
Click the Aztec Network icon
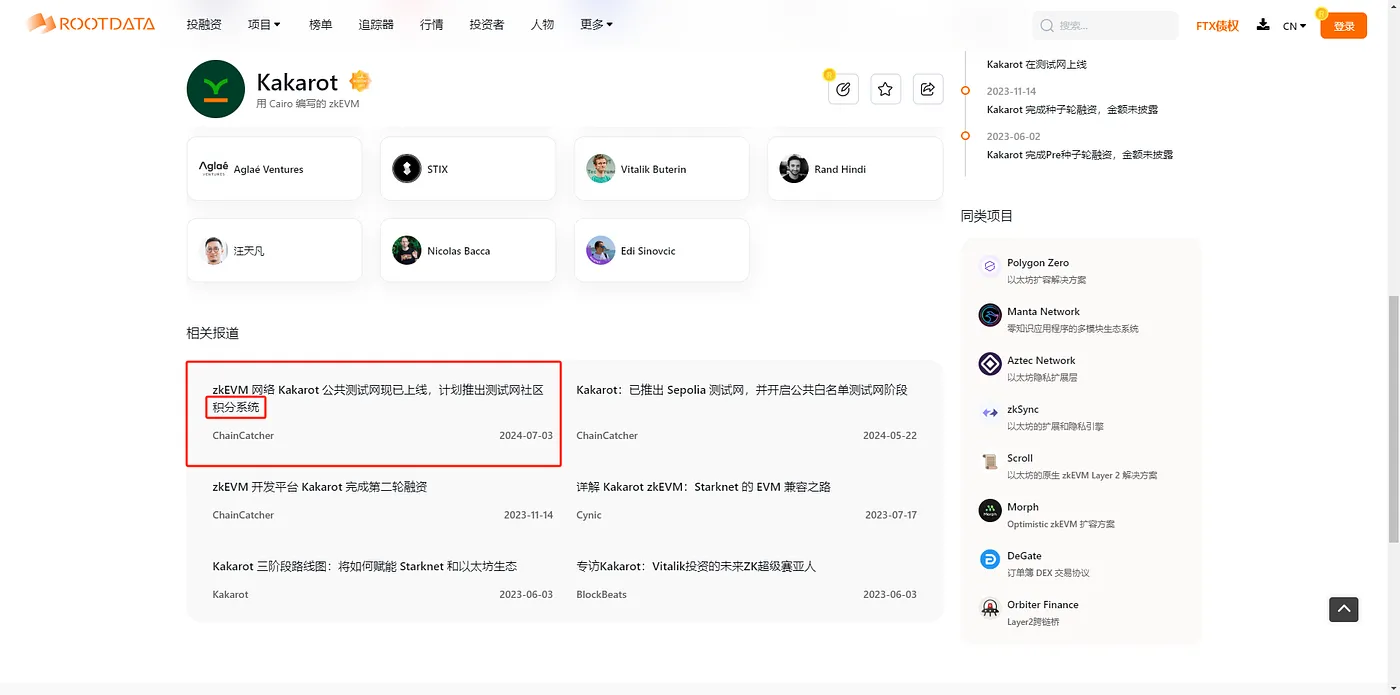pyautogui.click(x=990, y=364)
